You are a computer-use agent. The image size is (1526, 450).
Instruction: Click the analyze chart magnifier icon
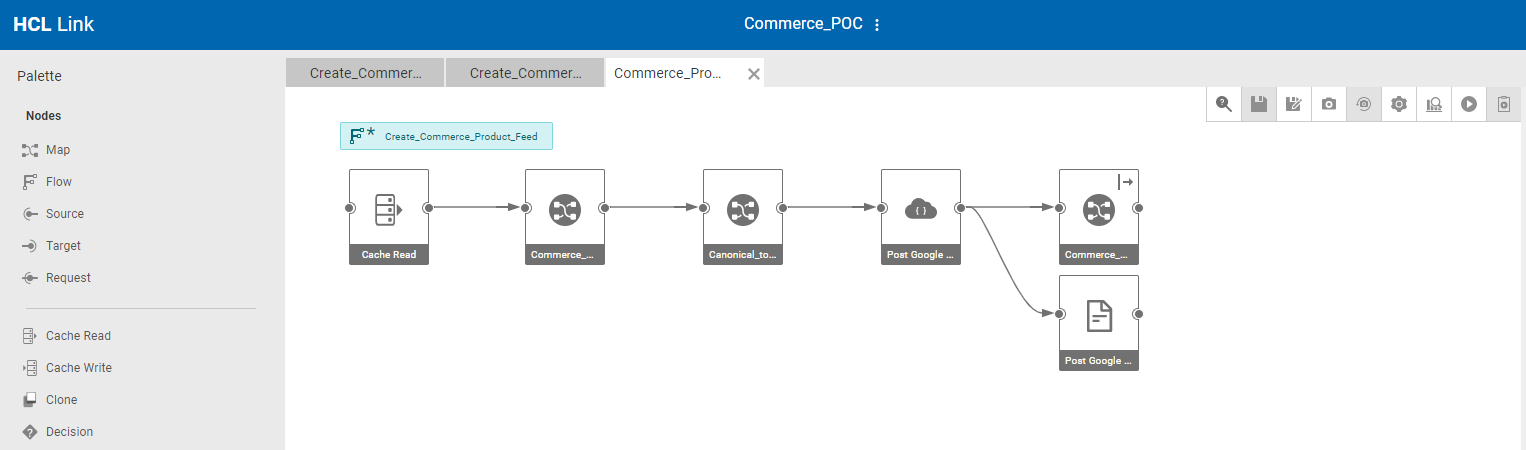tap(1434, 104)
